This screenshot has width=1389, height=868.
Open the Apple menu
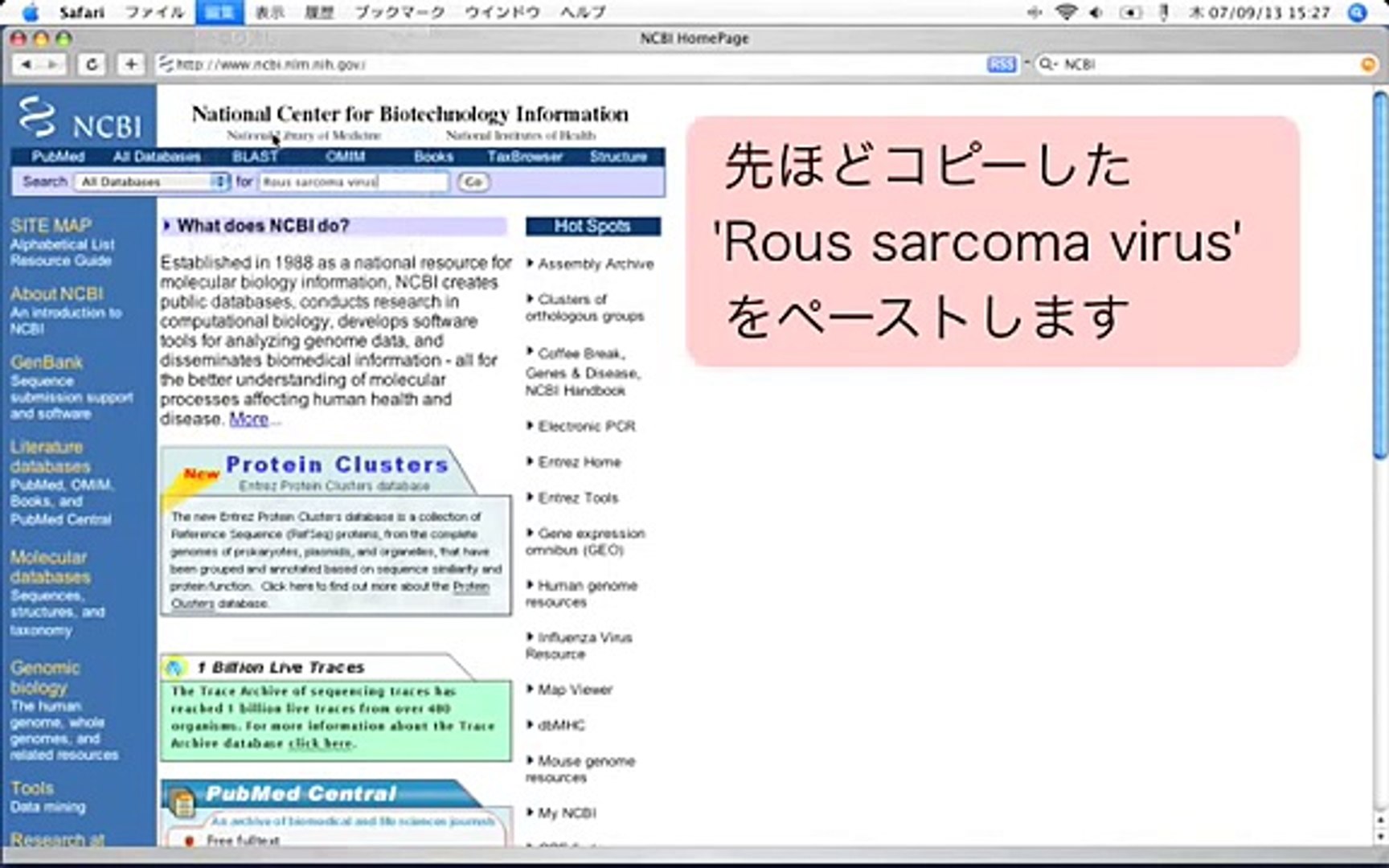pyautogui.click(x=30, y=12)
